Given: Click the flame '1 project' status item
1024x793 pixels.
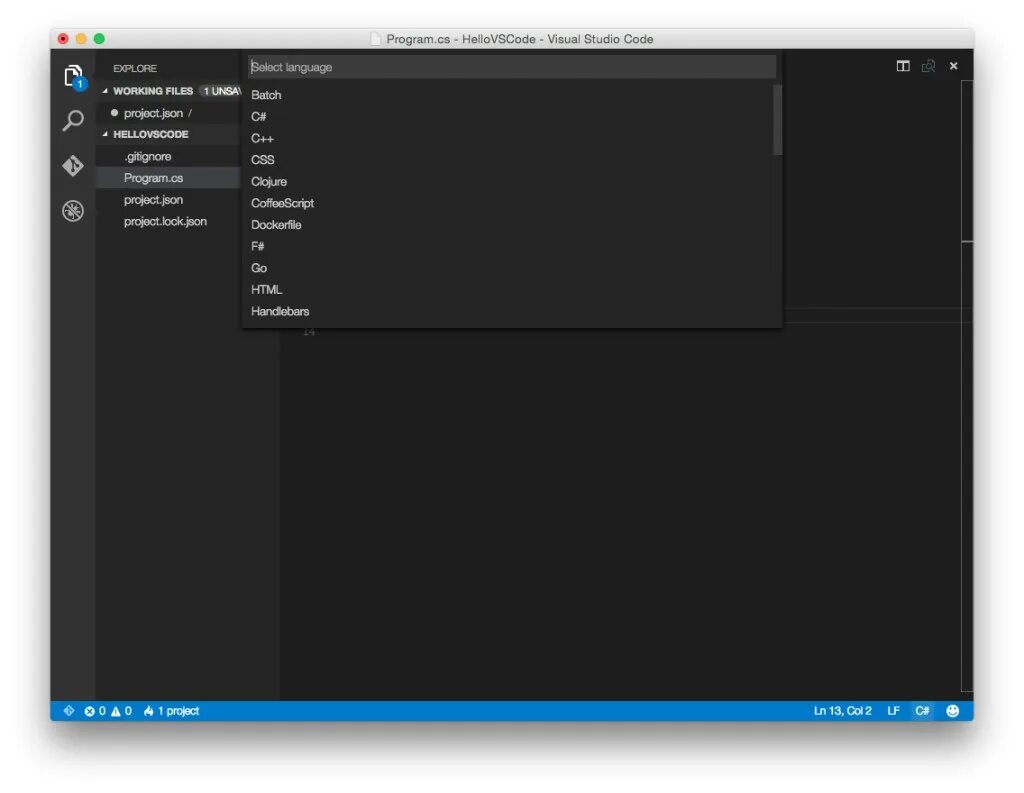Looking at the screenshot, I should coord(171,711).
